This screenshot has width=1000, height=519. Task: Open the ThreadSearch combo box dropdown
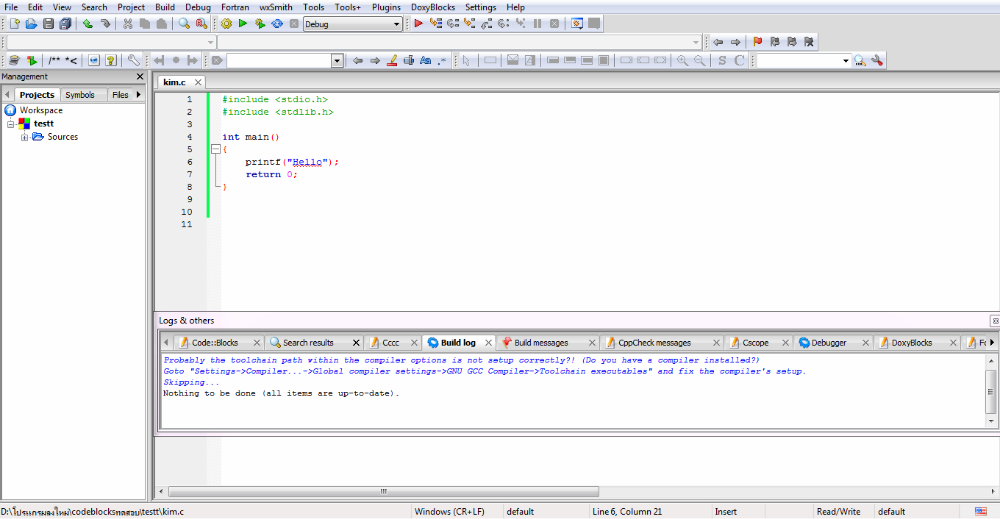(846, 61)
